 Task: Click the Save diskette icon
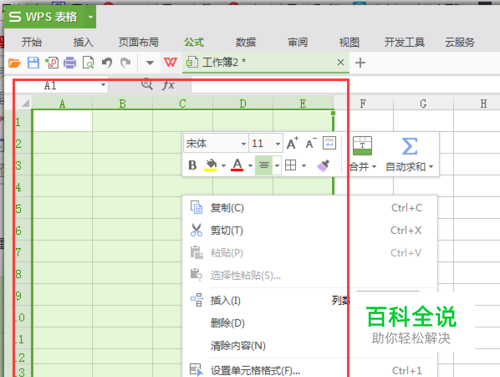(x=33, y=63)
